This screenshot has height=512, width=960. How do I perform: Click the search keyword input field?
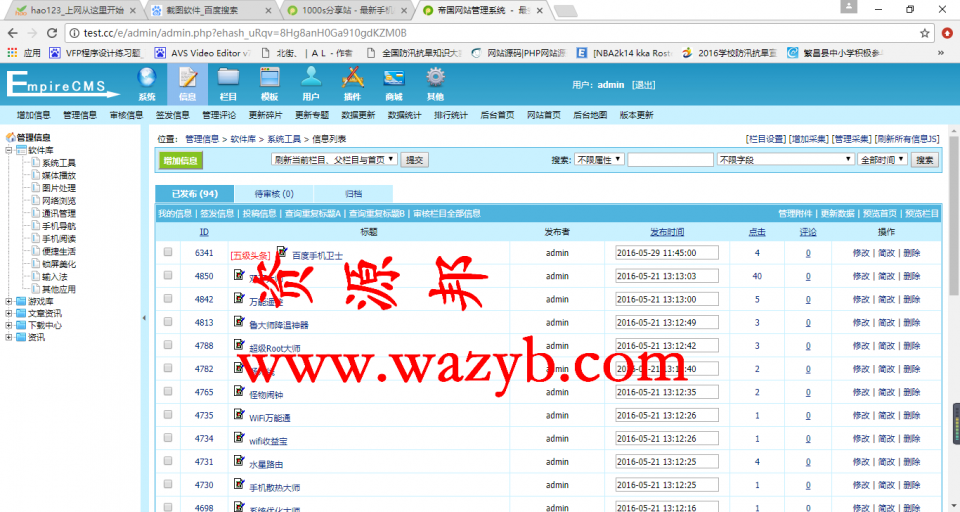[670, 159]
